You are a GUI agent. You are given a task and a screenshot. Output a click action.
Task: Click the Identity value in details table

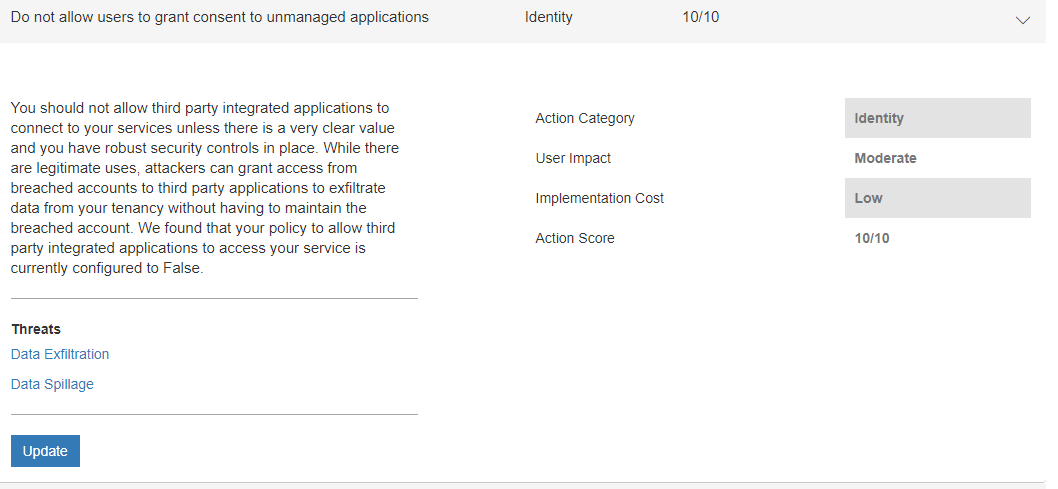click(879, 118)
